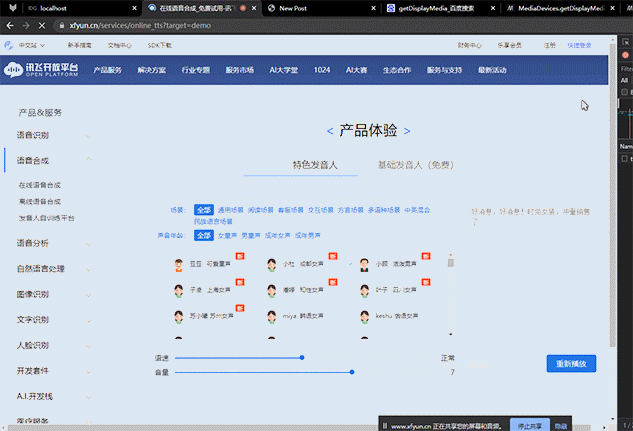Click the page vertical scrollbar
Viewport: 633px width, 431px height.
[x=612, y=194]
